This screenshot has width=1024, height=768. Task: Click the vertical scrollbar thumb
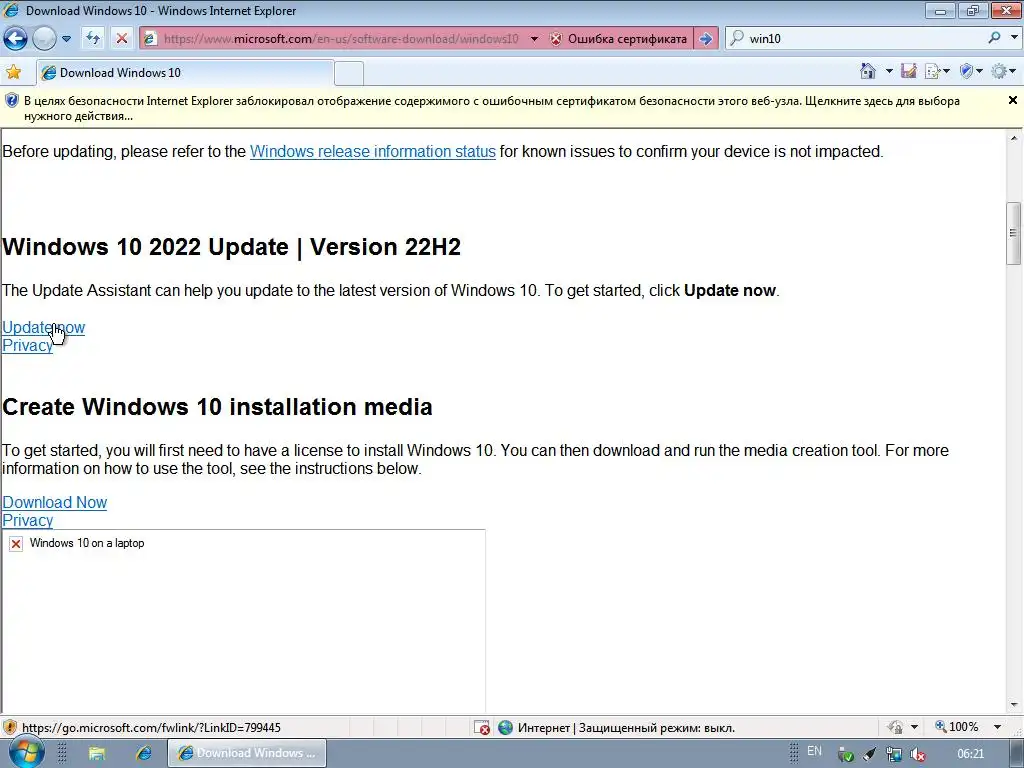pos(1014,233)
